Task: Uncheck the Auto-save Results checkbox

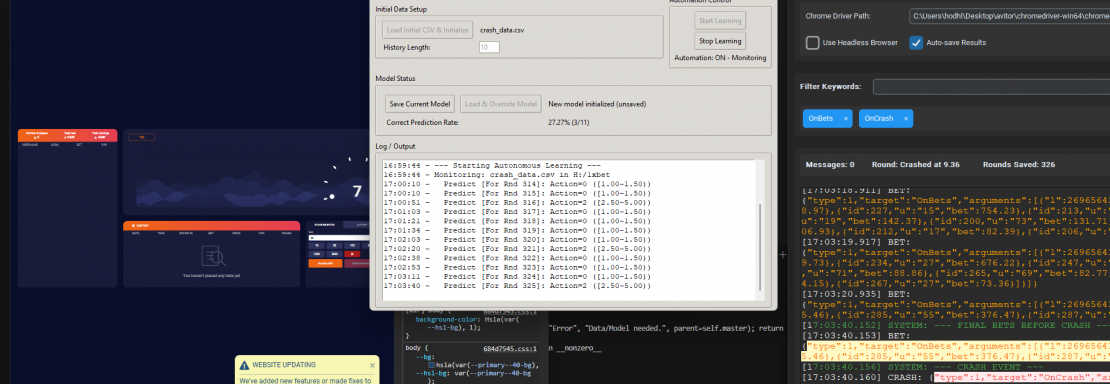Action: tap(916, 43)
